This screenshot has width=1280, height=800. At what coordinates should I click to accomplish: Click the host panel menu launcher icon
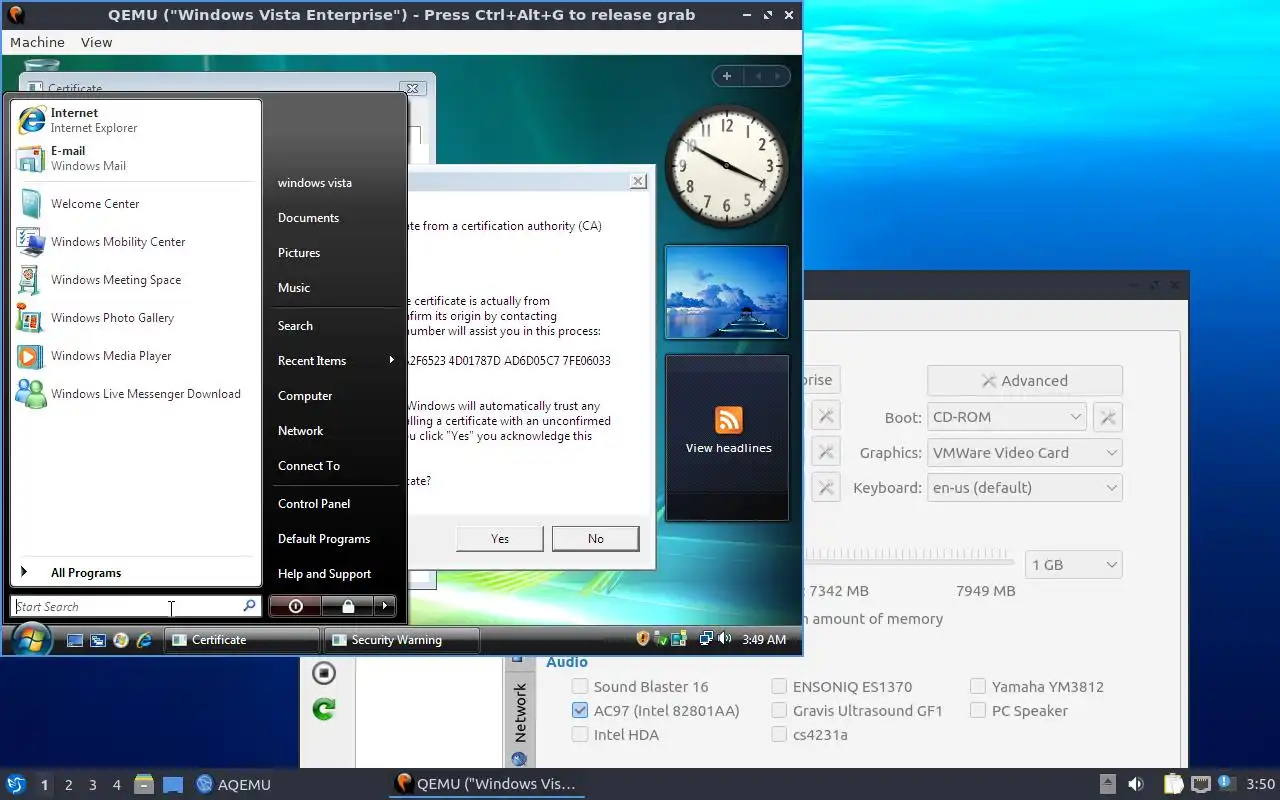coord(15,784)
